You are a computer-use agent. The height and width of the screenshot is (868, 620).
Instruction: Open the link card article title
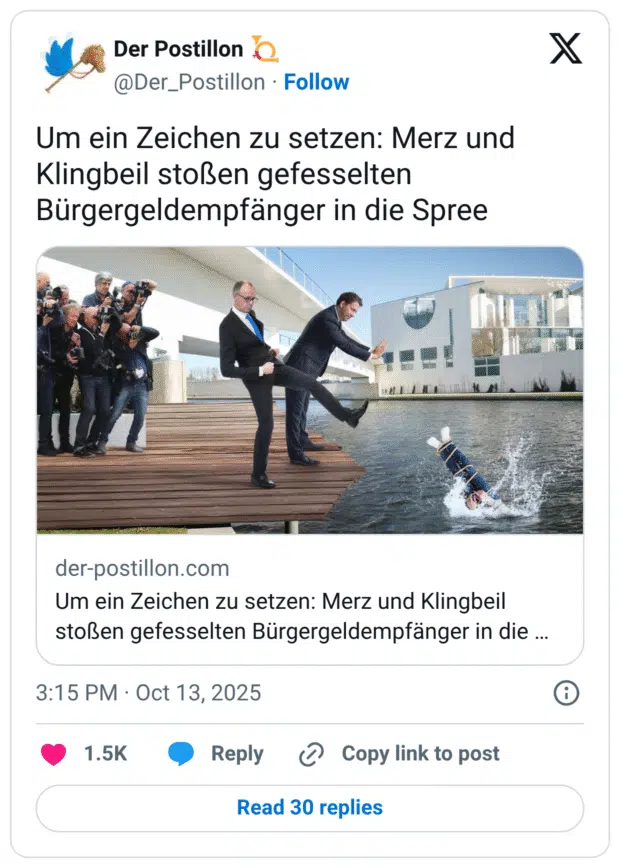[x=302, y=616]
